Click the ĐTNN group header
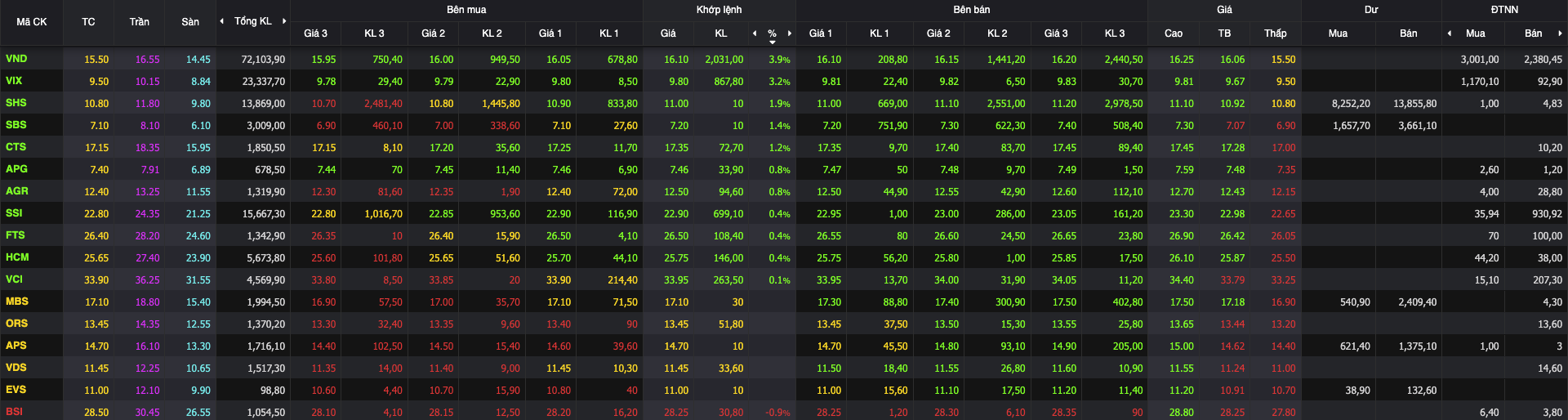Viewport: 1568px width, 420px height. [1504, 10]
